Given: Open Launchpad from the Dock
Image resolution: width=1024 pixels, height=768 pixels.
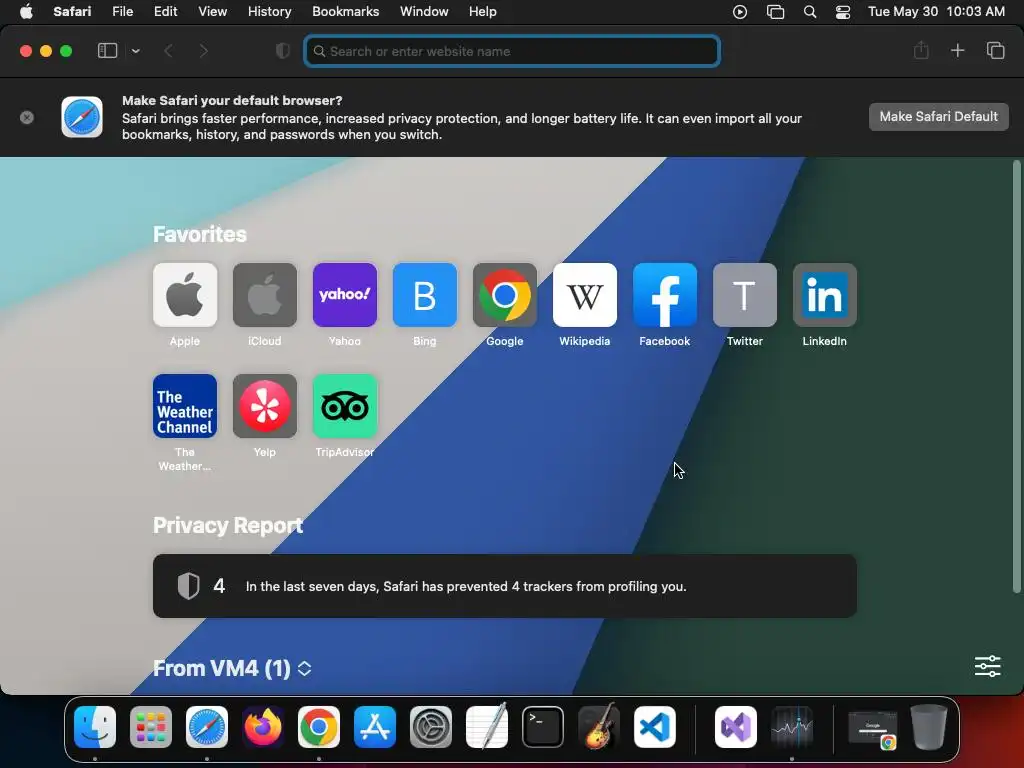Looking at the screenshot, I should click(x=151, y=726).
